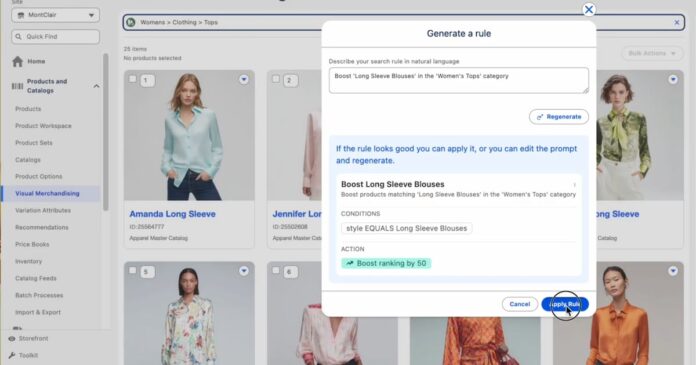Open the MontClair site dropdown

click(55, 15)
